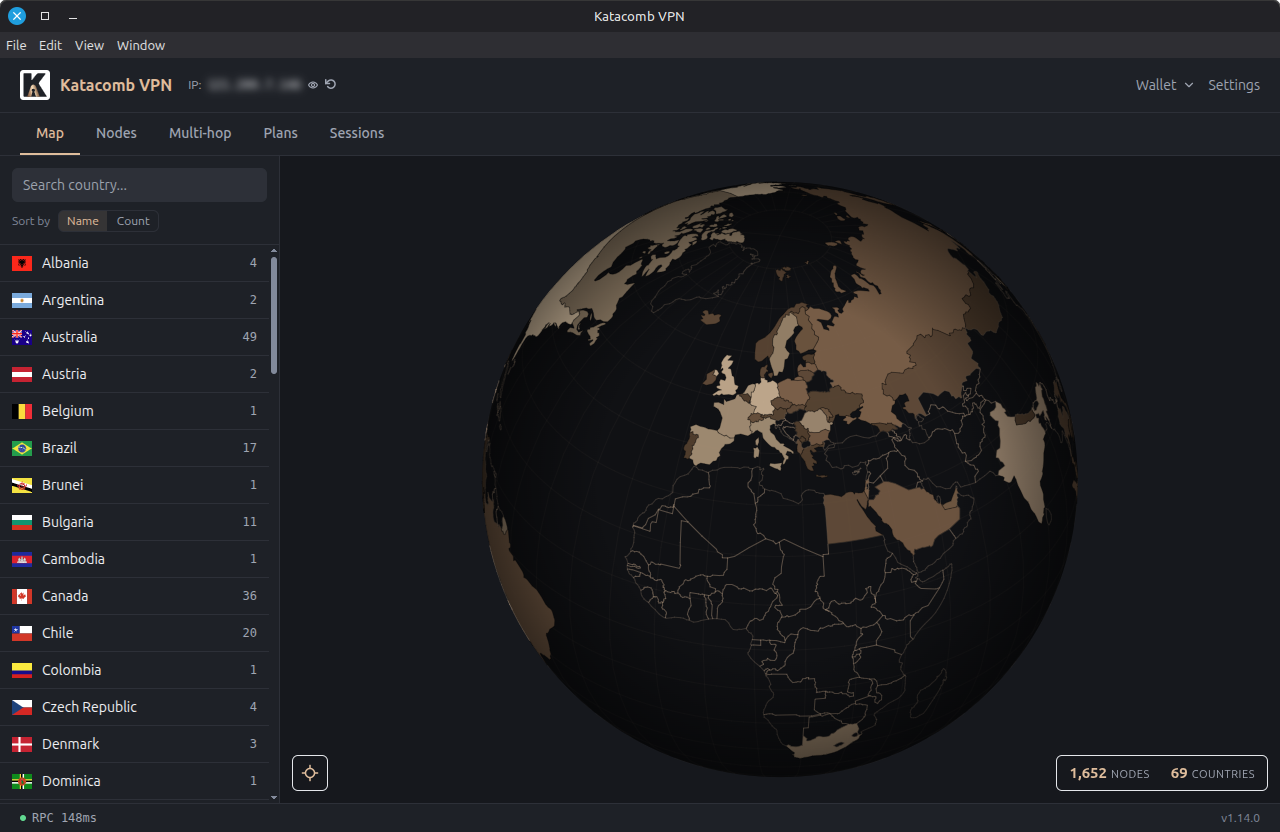Click the Brunei flag icon
The image size is (1280, 832).
click(22, 485)
